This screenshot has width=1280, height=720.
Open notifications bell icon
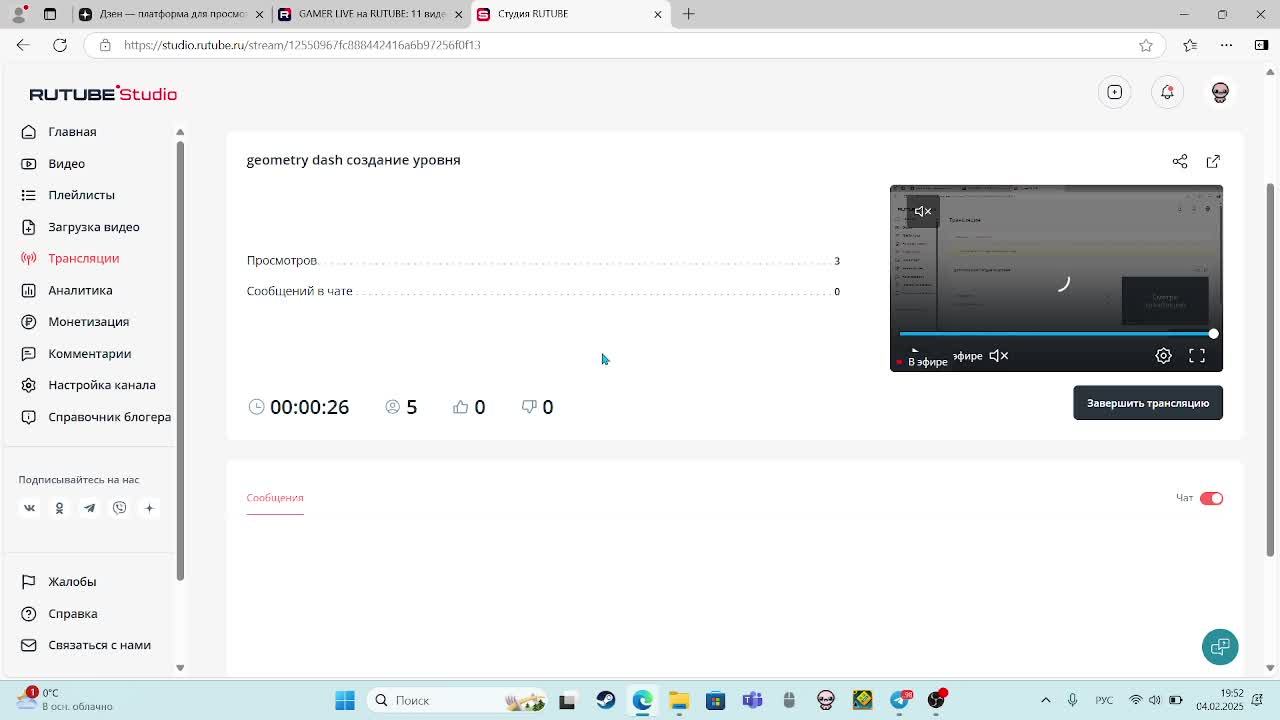point(1167,92)
